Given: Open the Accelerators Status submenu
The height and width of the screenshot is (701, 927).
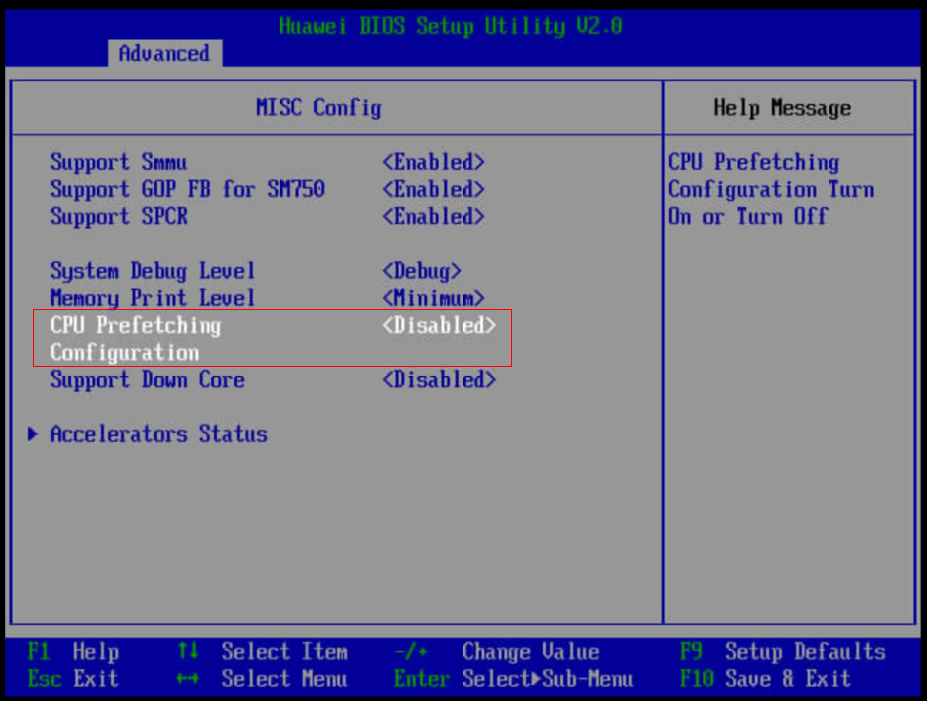Looking at the screenshot, I should click(x=158, y=434).
